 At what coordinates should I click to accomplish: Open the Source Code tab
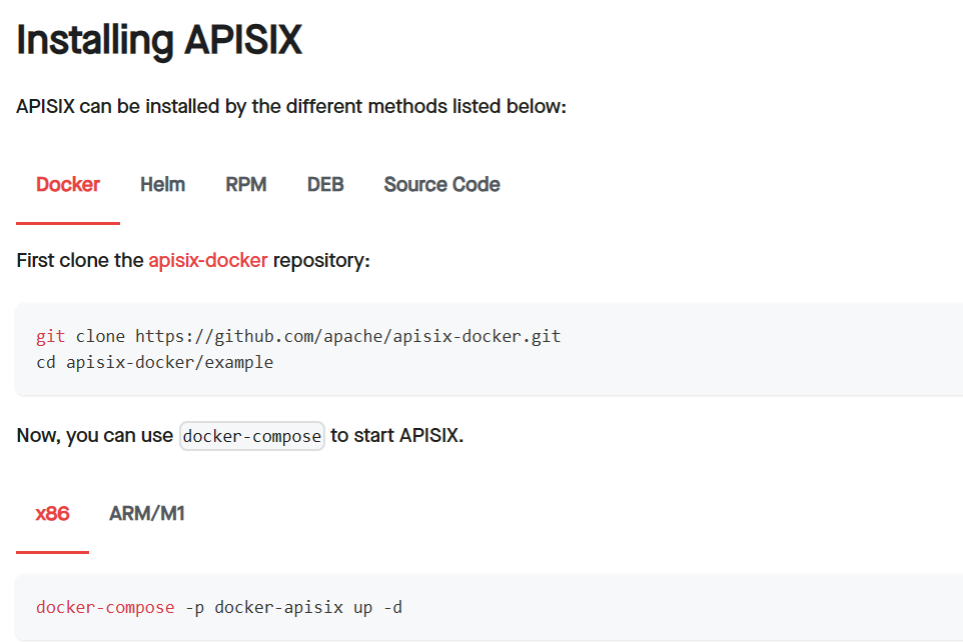442,184
